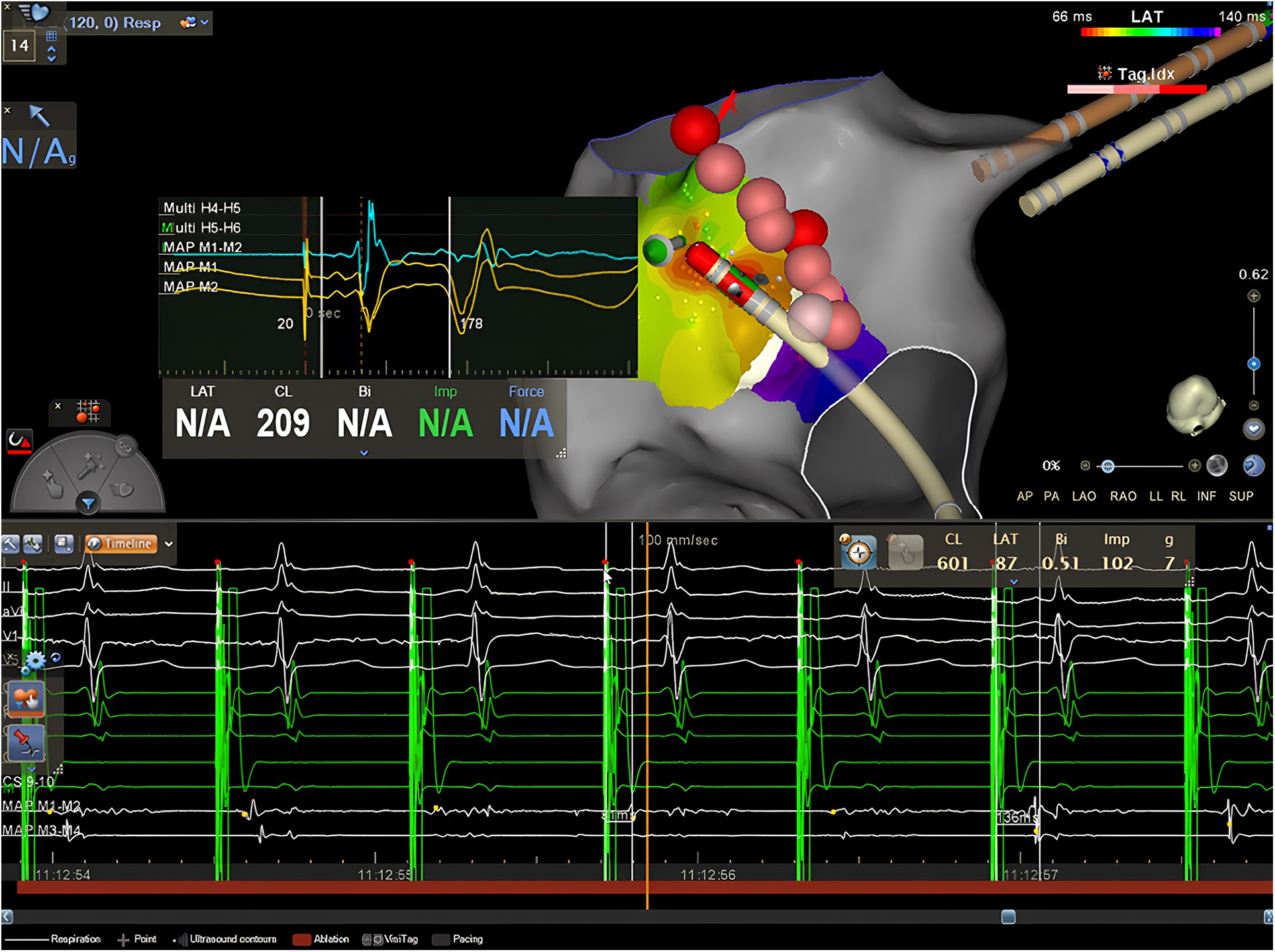This screenshot has width=1275, height=952.
Task: Click the hammer tool icon above the ECG traces
Action: 10,544
